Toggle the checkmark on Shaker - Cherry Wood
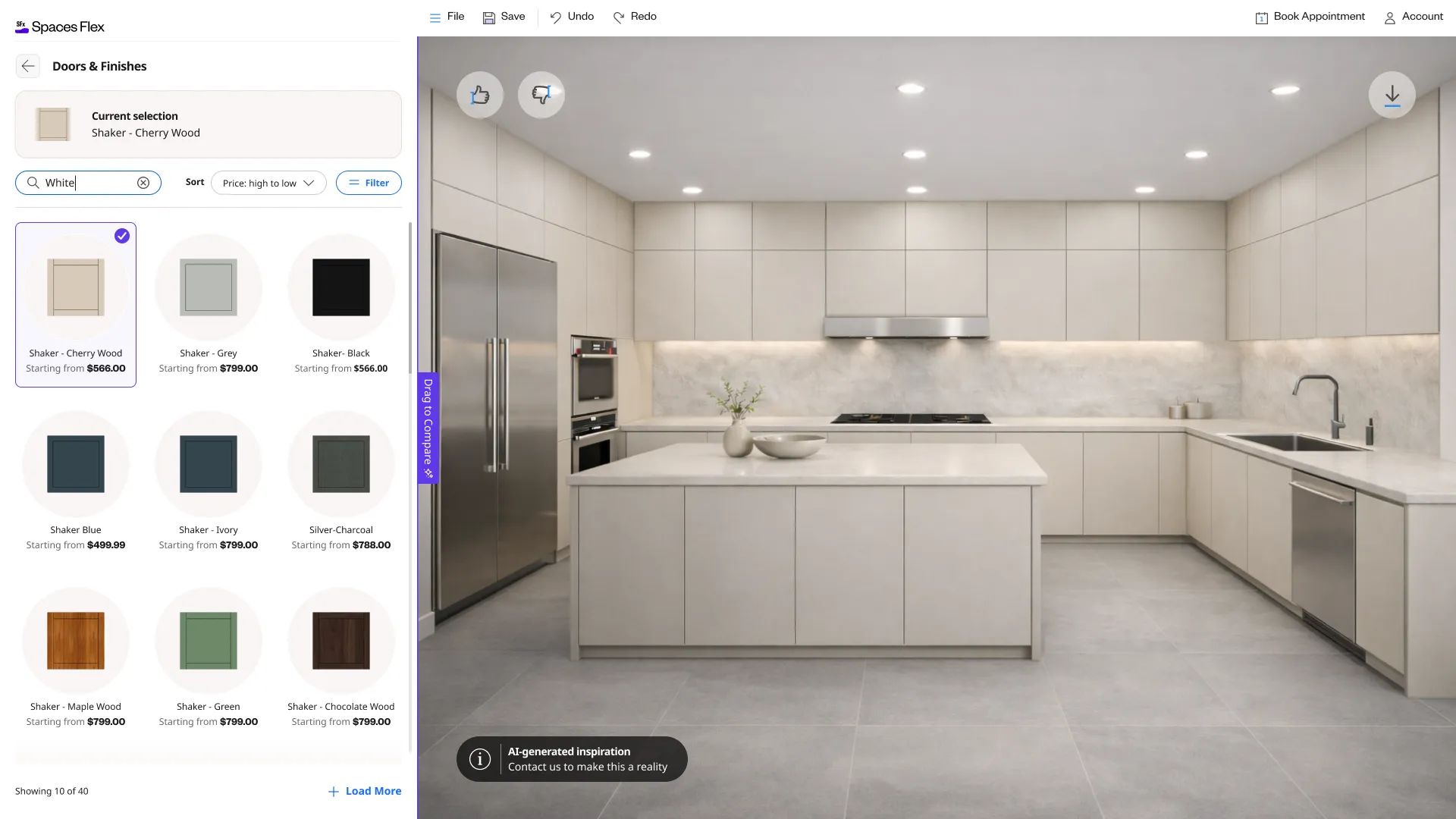Image resolution: width=1456 pixels, height=819 pixels. [122, 236]
